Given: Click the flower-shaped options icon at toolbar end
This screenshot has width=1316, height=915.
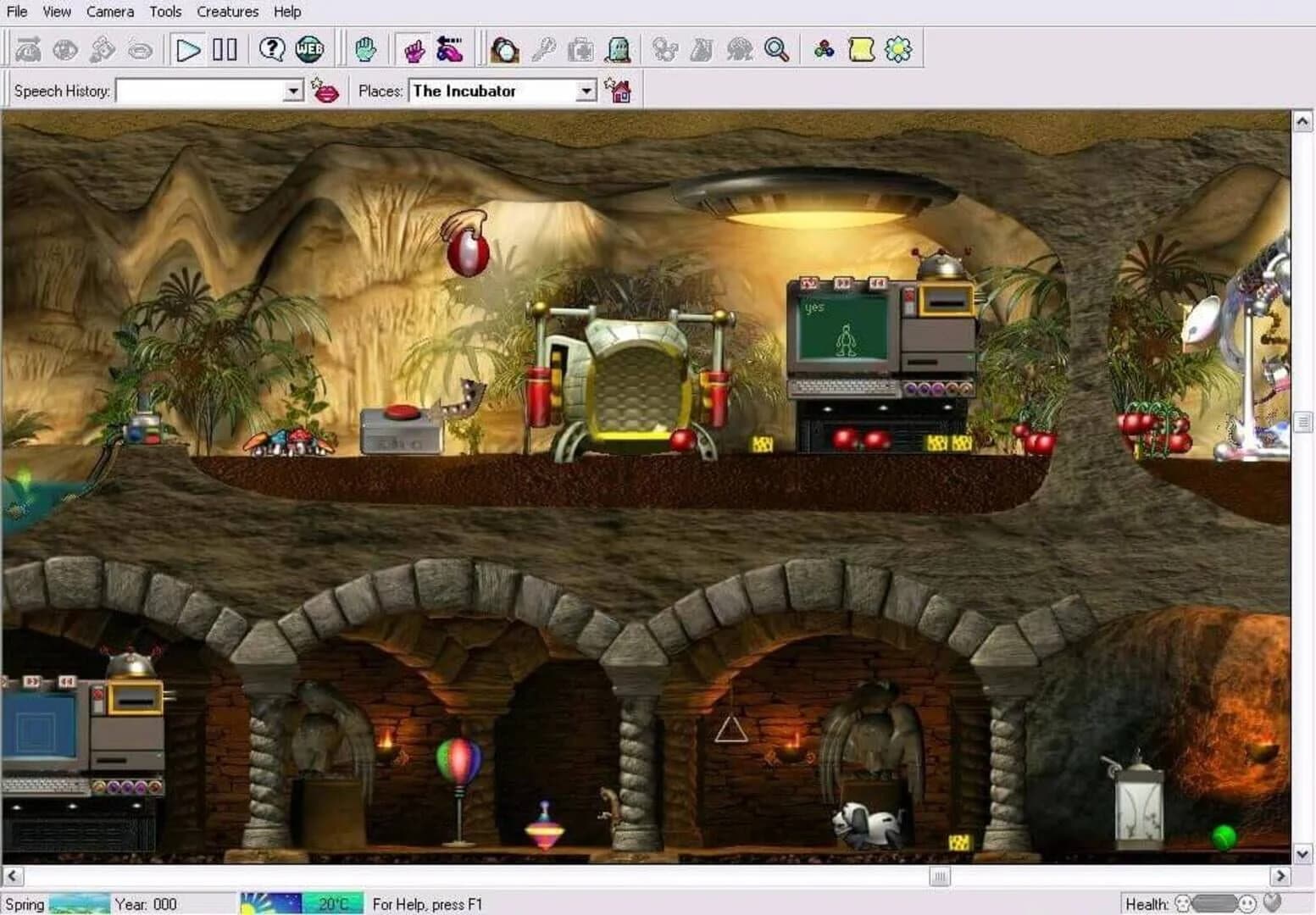Looking at the screenshot, I should coord(897,49).
